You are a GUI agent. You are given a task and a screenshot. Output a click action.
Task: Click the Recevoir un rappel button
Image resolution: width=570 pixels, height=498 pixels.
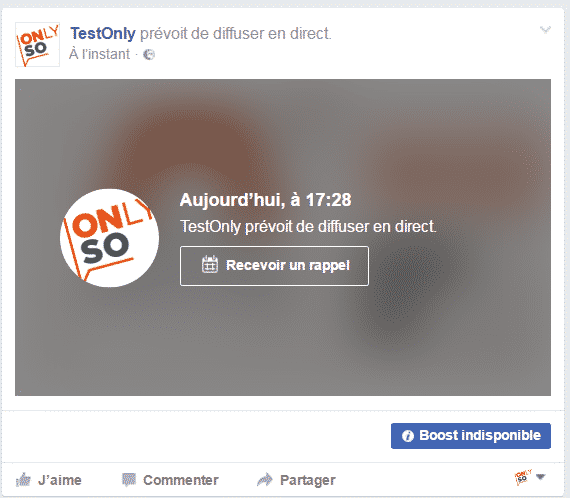coord(274,266)
